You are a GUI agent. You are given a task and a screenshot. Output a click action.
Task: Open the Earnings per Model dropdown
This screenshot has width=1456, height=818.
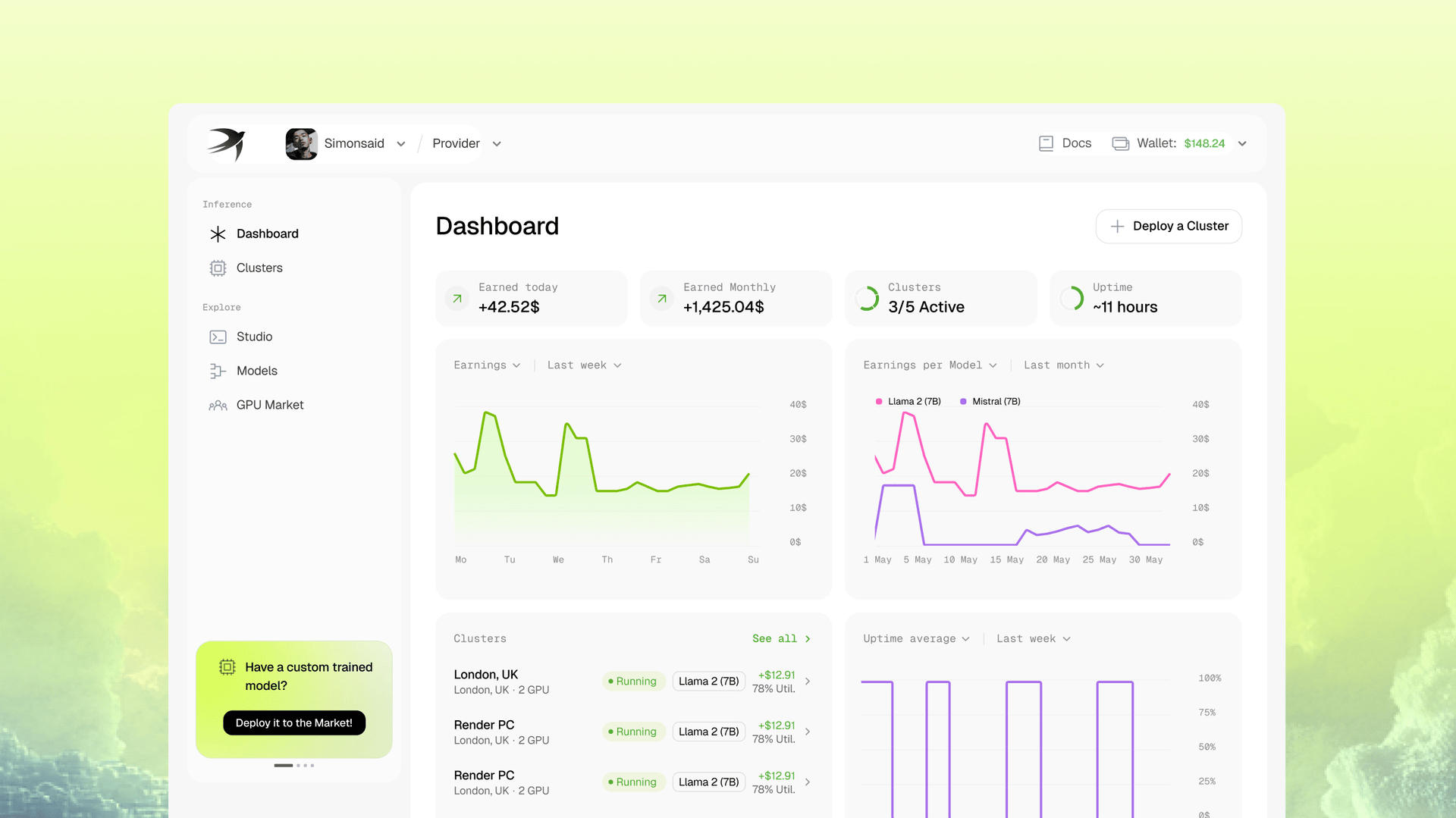click(x=930, y=365)
